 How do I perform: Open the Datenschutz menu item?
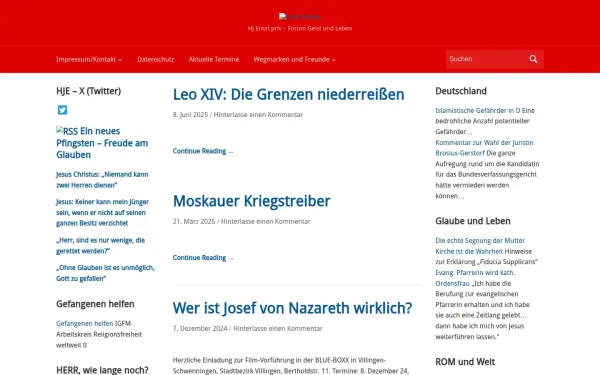156,59
